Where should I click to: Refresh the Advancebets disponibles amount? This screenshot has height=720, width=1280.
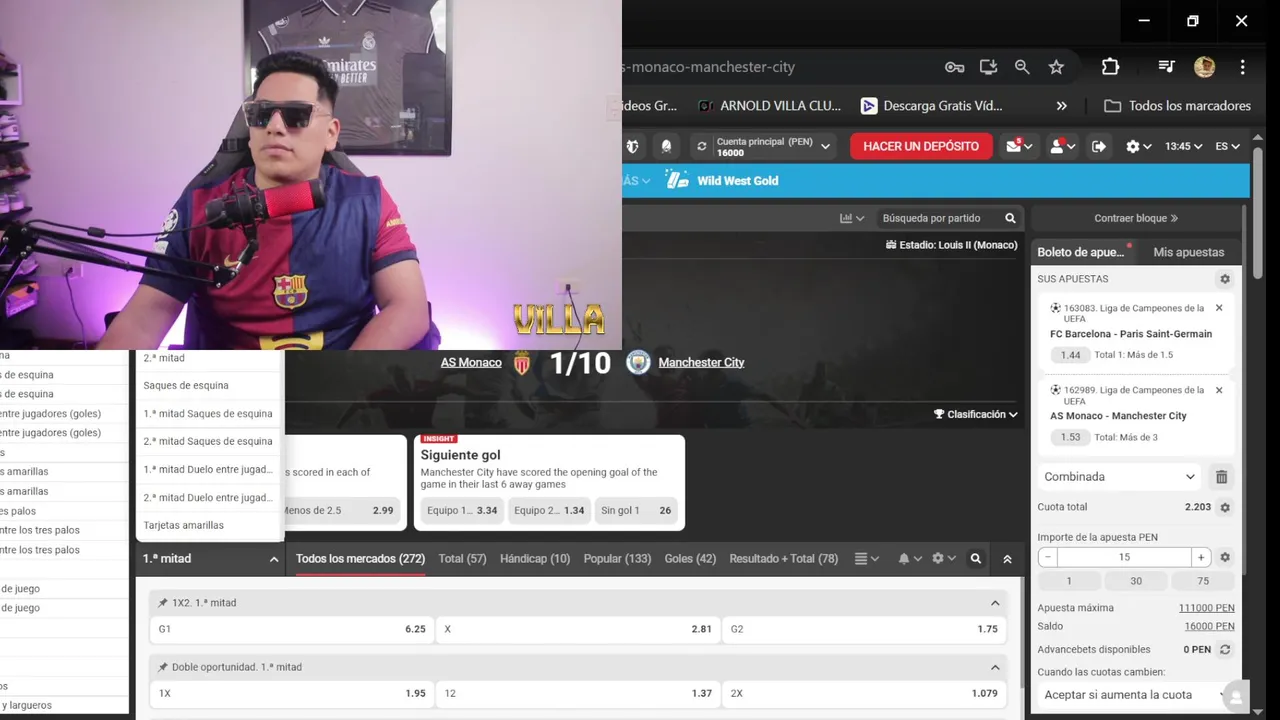[x=1225, y=650]
